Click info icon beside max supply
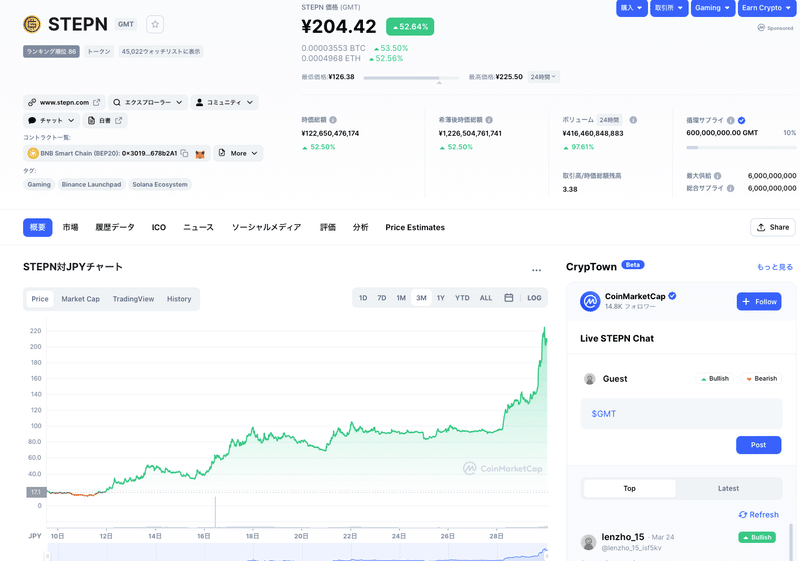This screenshot has width=800, height=561. (x=717, y=176)
